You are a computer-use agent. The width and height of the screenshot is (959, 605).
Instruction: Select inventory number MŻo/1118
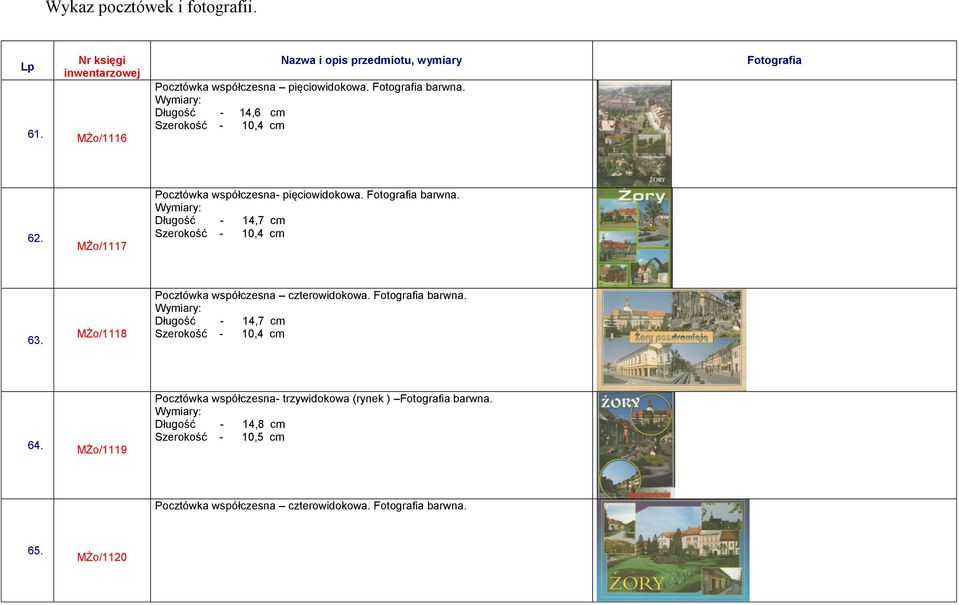(102, 333)
